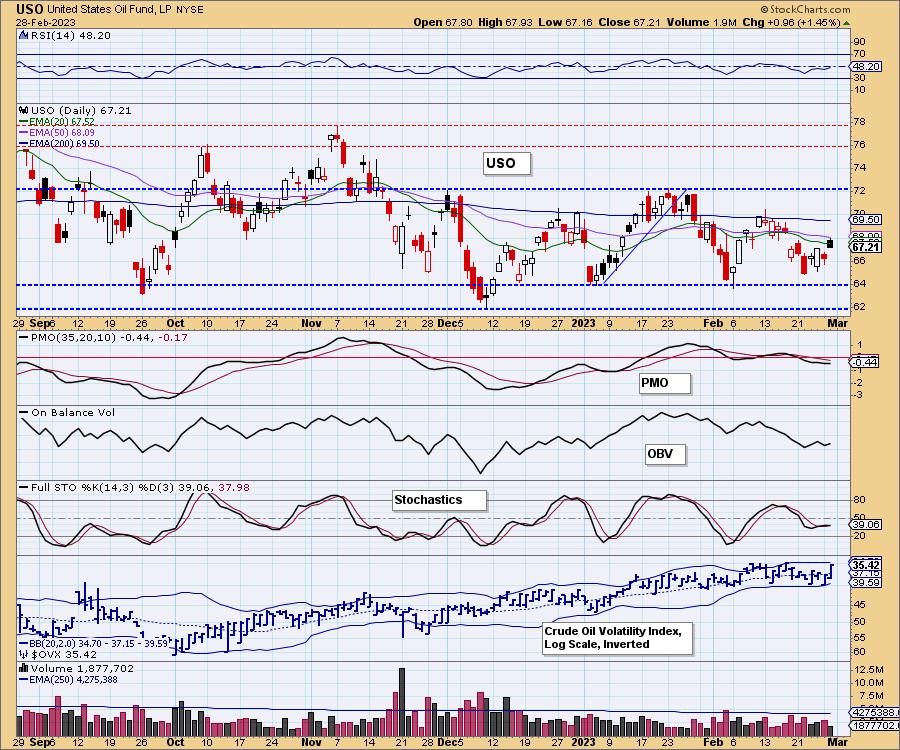Image resolution: width=900 pixels, height=750 pixels.
Task: Click the green EMA(20) legend line swatch
Action: point(24,122)
